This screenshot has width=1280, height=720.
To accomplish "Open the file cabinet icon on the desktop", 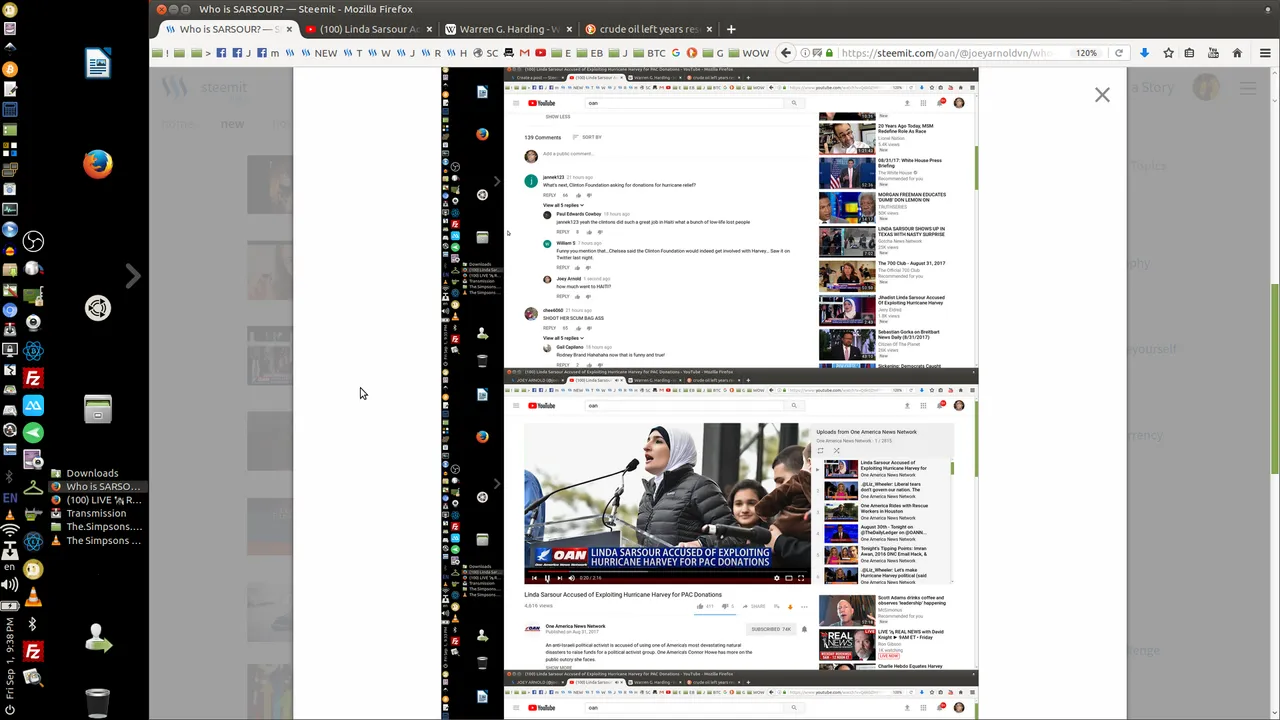I will (x=97, y=410).
